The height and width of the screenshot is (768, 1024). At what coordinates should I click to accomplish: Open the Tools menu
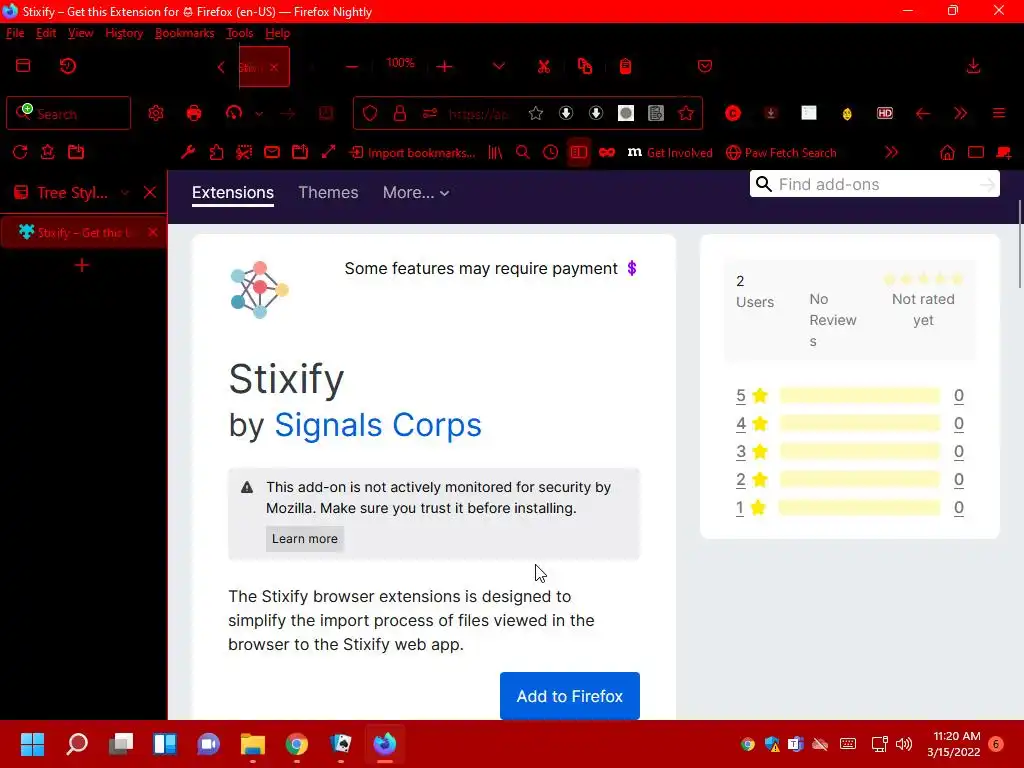pyautogui.click(x=239, y=33)
